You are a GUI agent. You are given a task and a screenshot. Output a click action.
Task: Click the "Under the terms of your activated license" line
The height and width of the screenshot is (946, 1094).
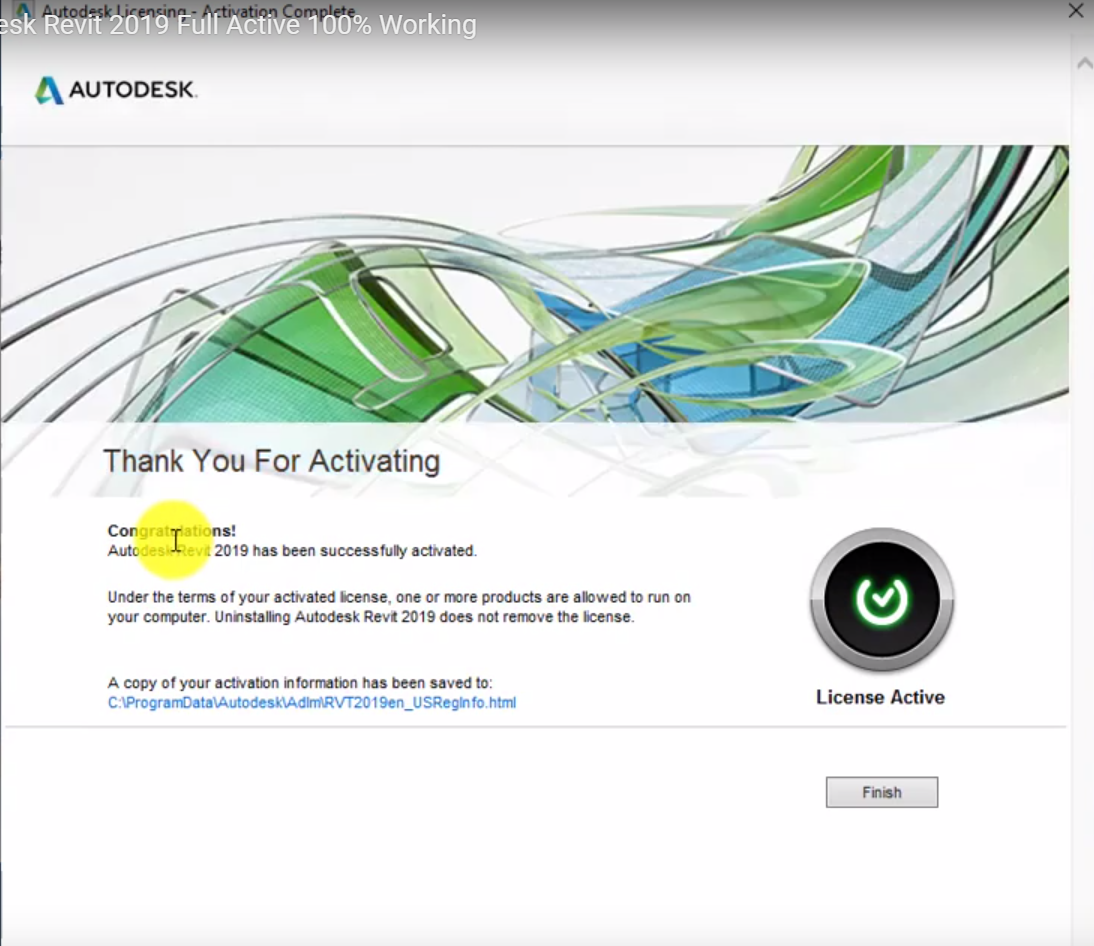399,597
